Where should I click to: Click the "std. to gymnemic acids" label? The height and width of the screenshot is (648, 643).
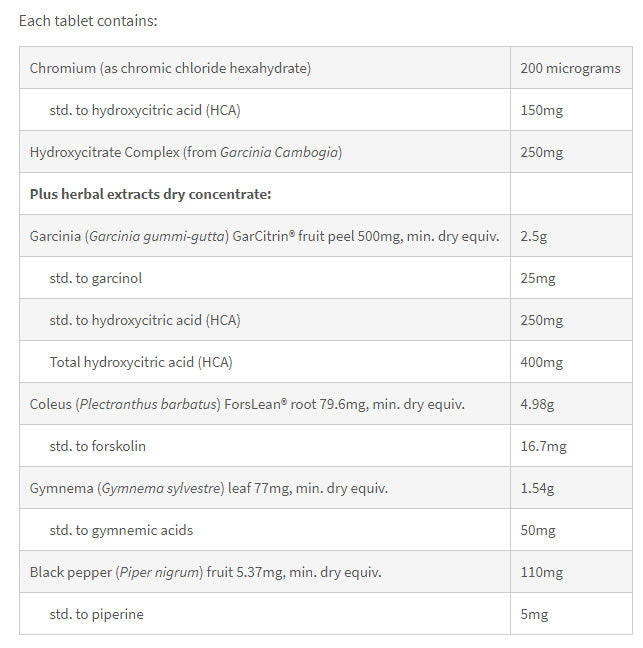tap(122, 530)
